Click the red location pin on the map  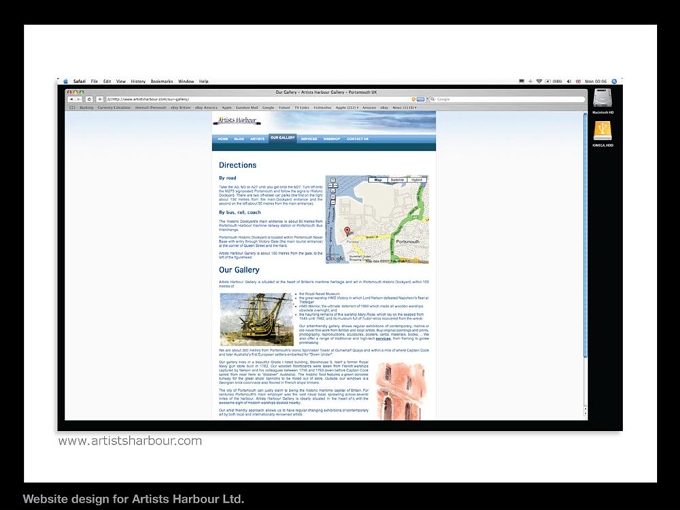coord(347,231)
